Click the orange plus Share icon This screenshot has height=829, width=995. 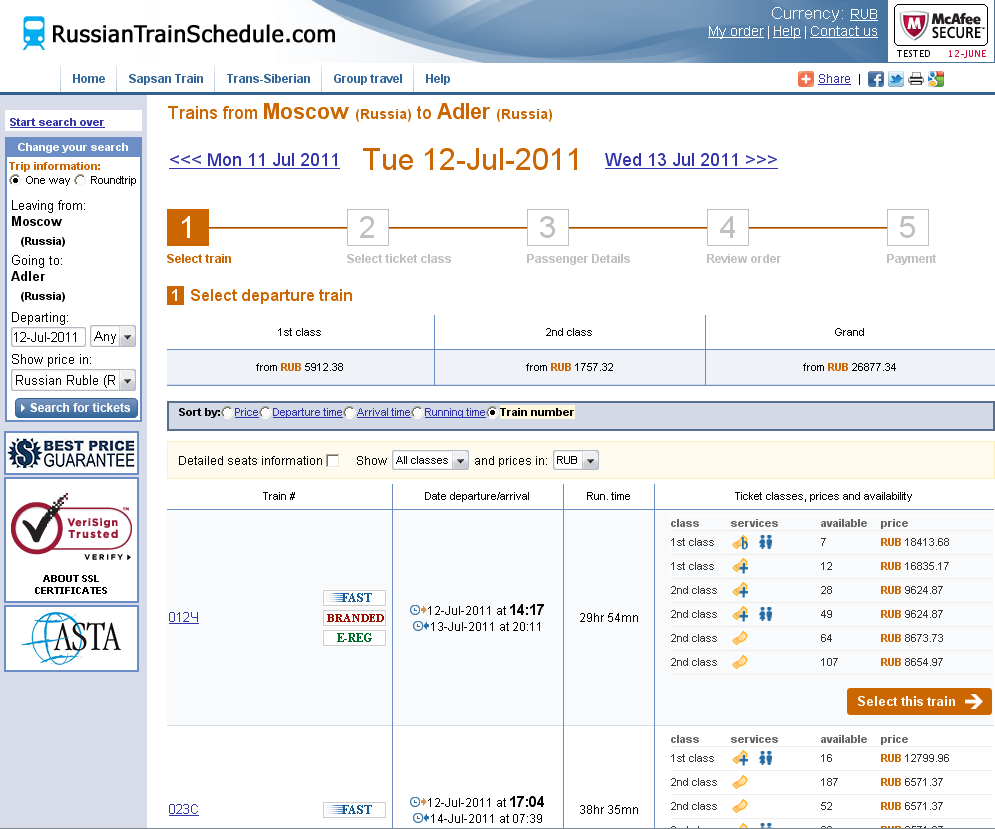point(806,80)
